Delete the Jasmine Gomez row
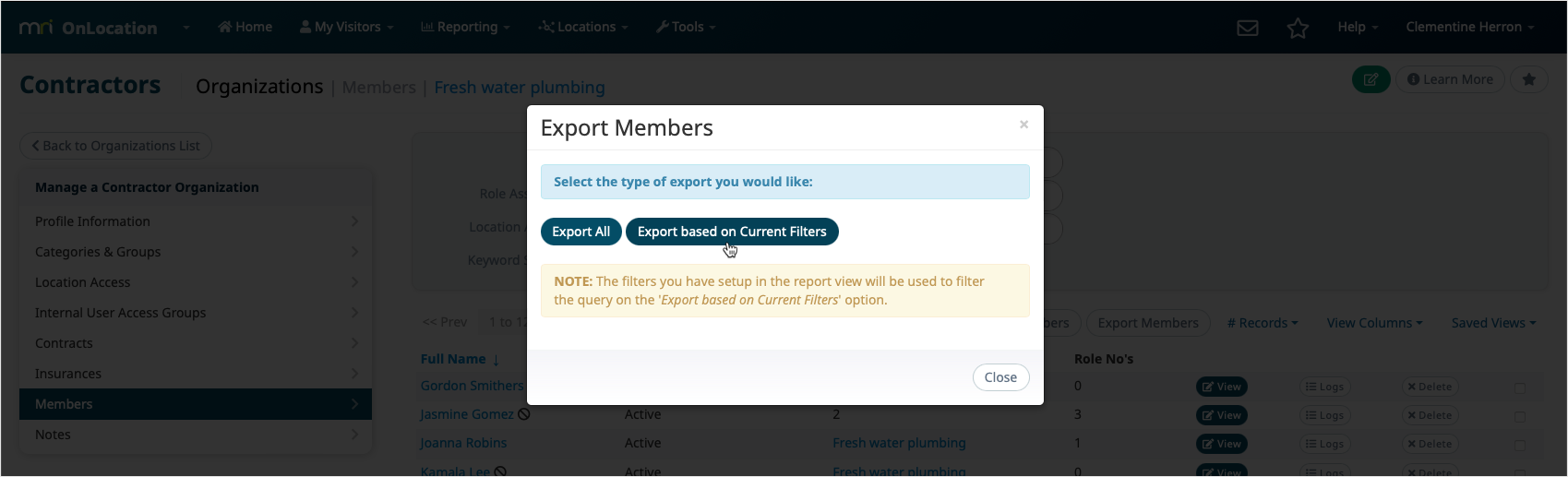Screen dimensions: 1568x477 click(1430, 415)
